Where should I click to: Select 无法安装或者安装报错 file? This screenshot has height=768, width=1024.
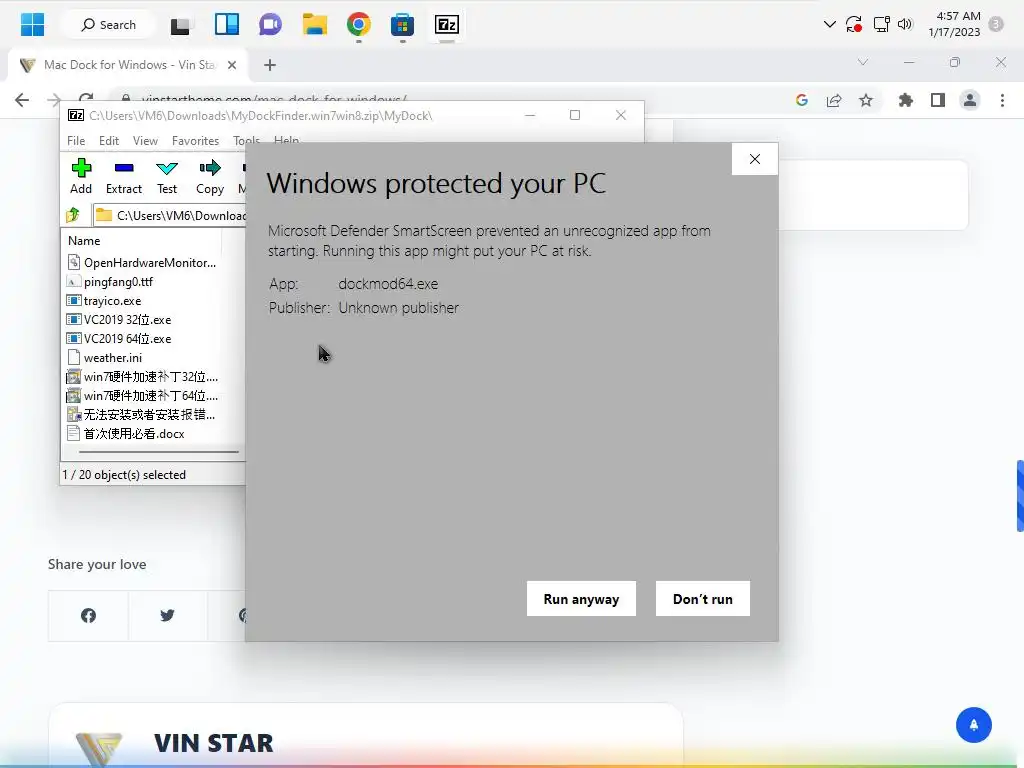click(142, 415)
